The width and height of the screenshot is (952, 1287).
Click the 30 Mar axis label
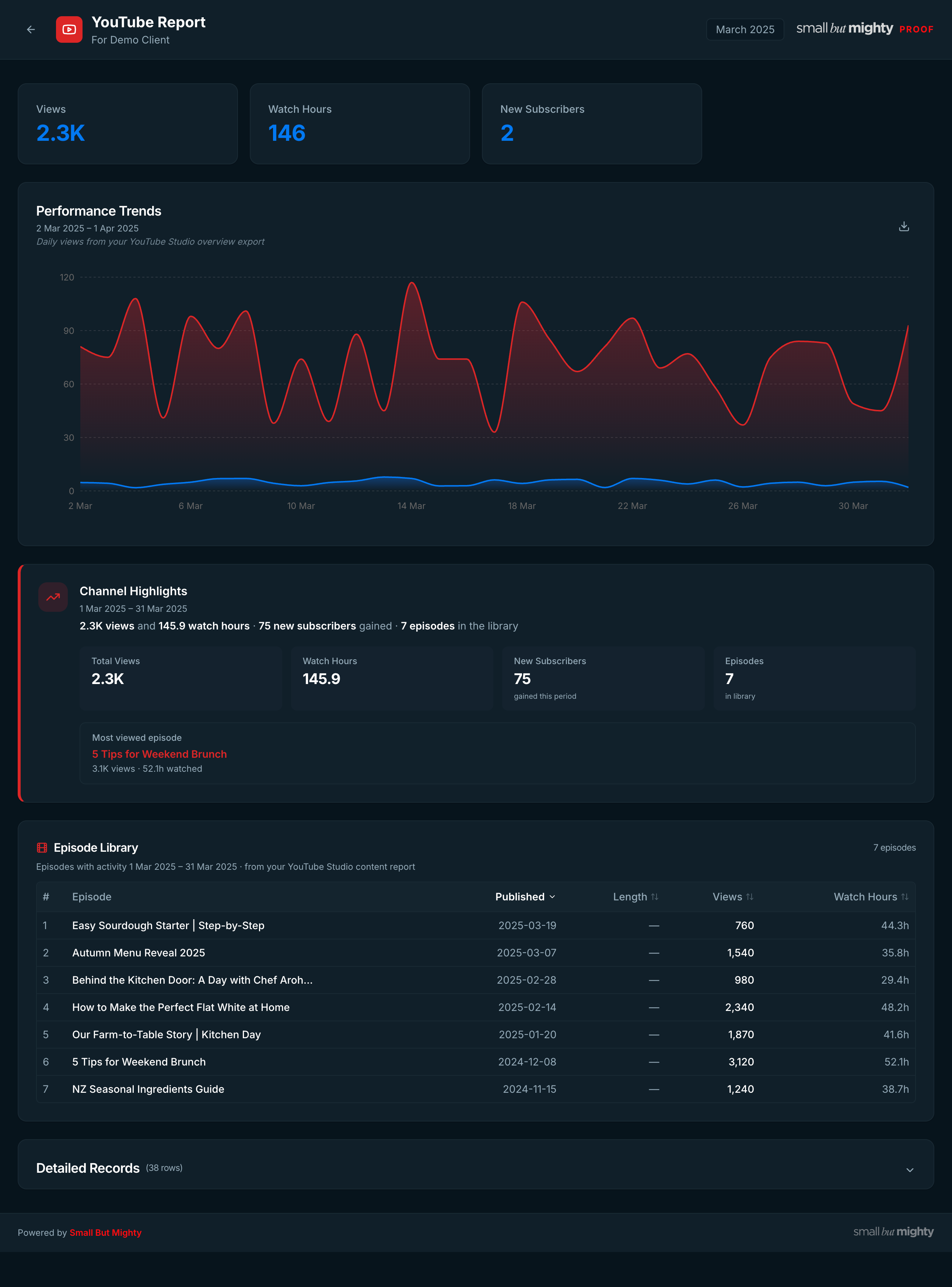(853, 506)
